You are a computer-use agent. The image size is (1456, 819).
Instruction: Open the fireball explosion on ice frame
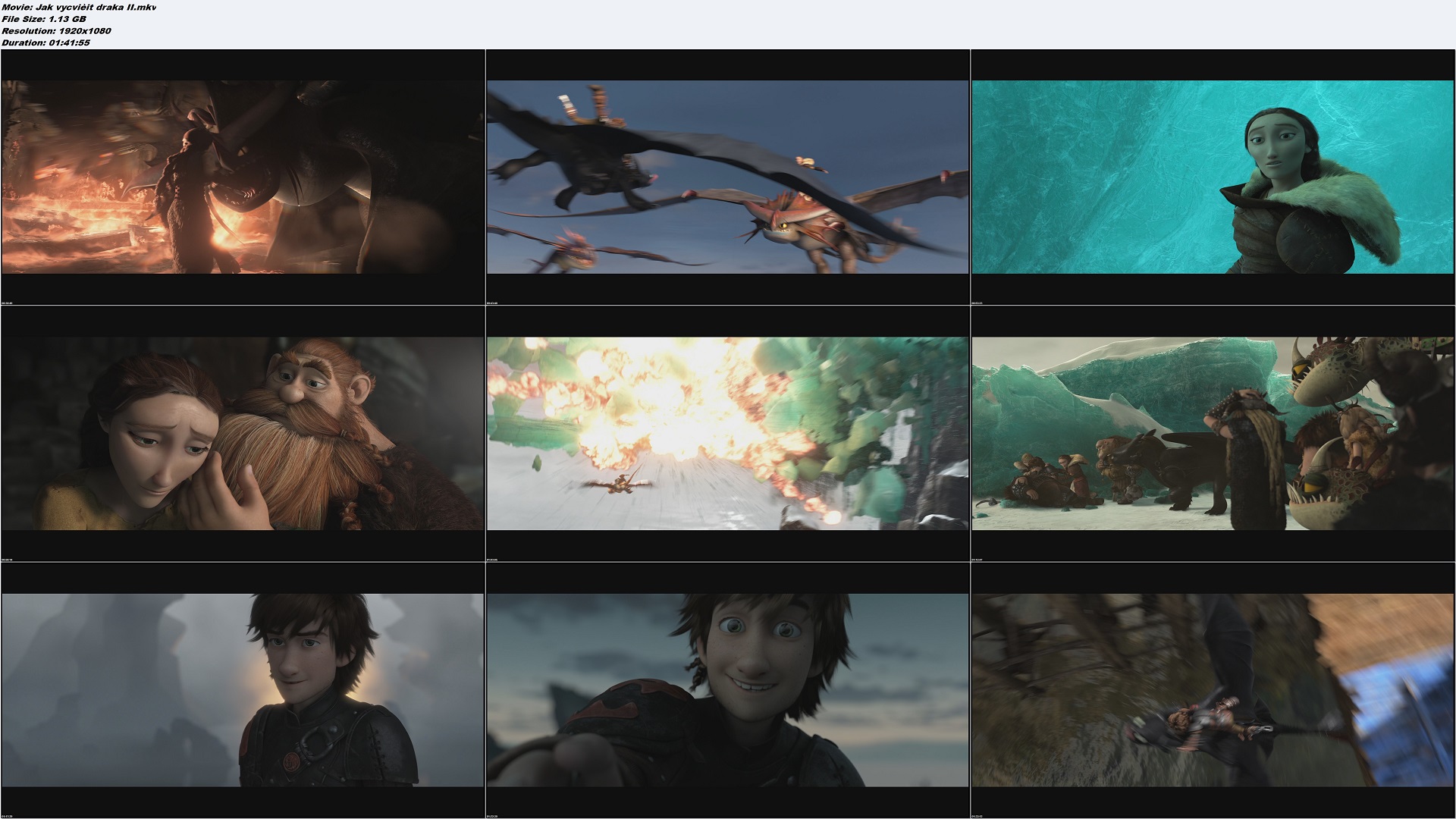coord(728,433)
